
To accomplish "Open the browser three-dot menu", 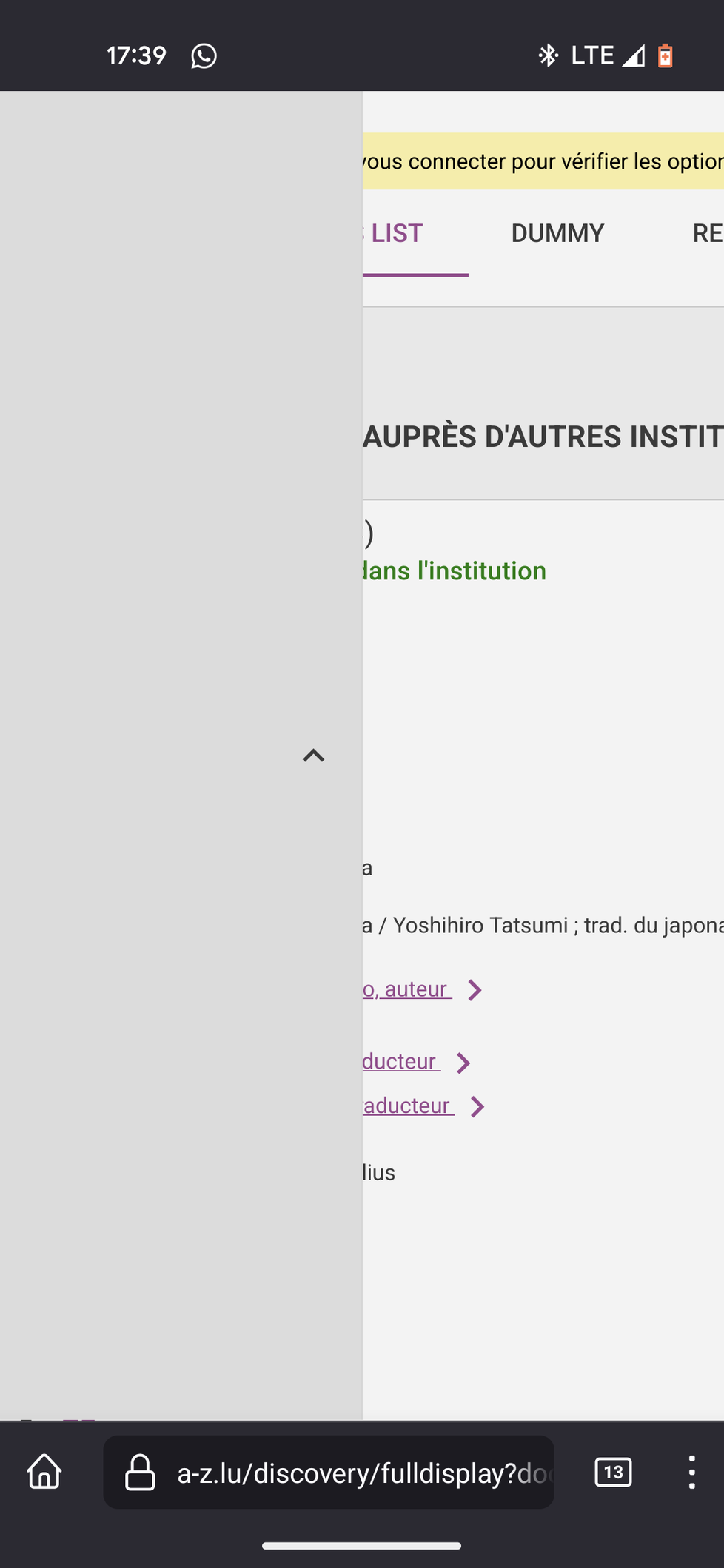I will pyautogui.click(x=691, y=1472).
